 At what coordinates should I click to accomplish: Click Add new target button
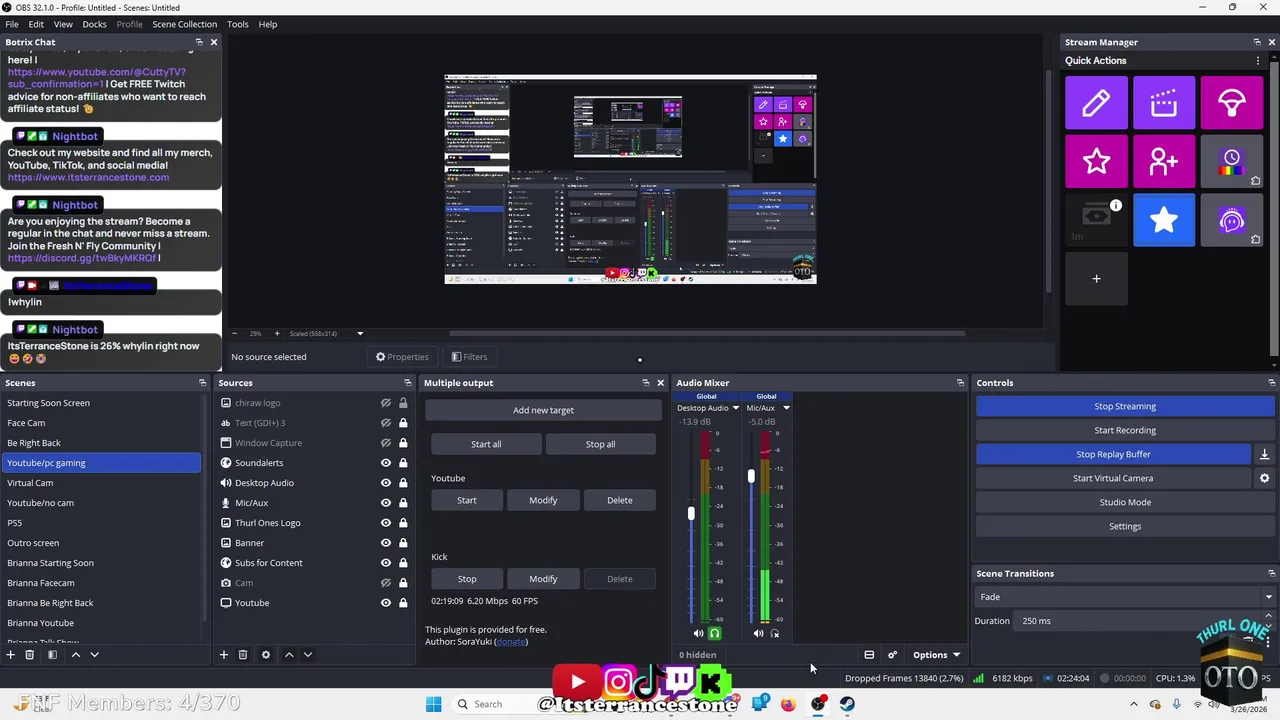pos(543,410)
